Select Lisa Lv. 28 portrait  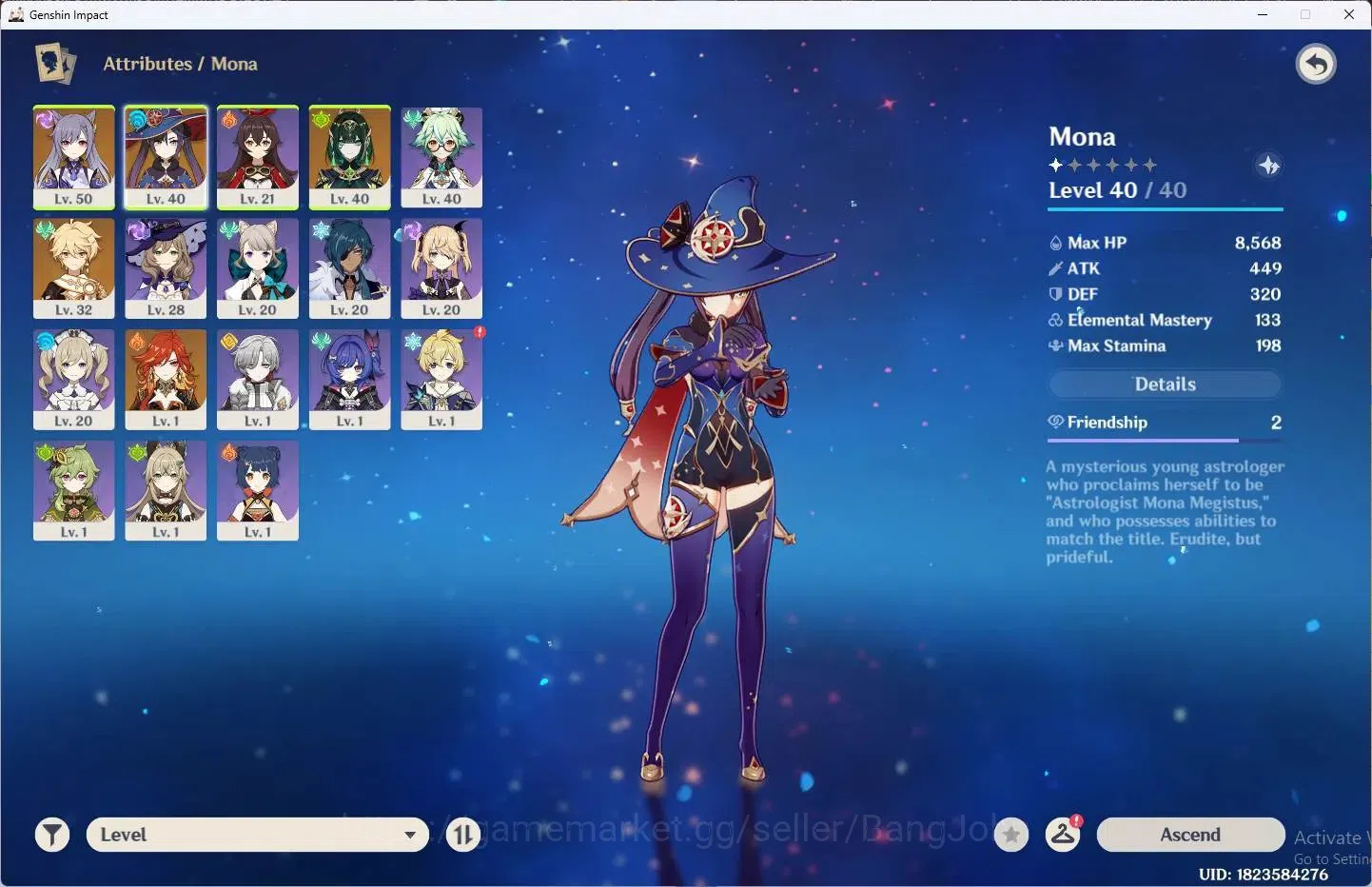pos(166,268)
